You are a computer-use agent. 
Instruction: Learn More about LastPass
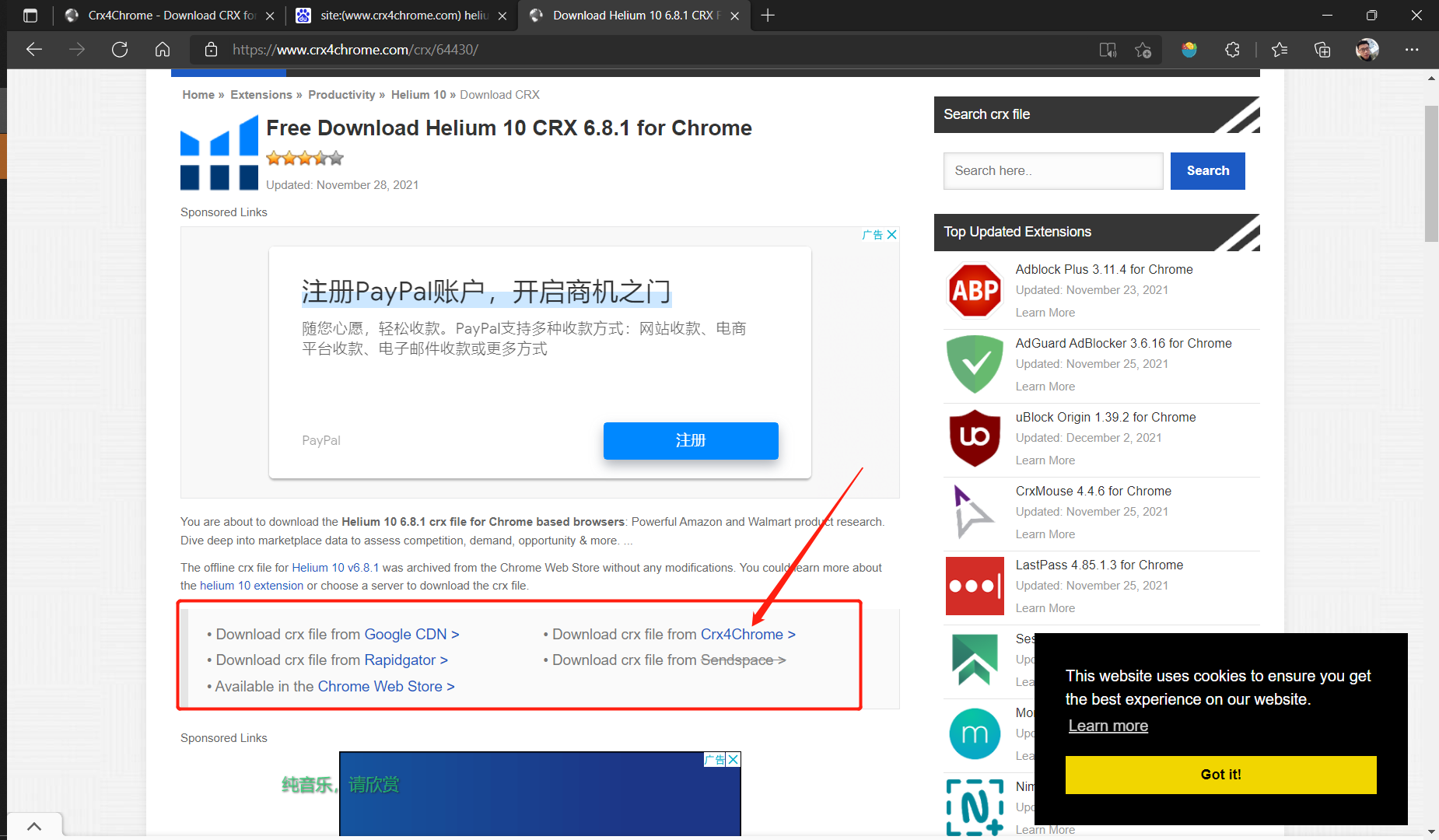(1045, 608)
